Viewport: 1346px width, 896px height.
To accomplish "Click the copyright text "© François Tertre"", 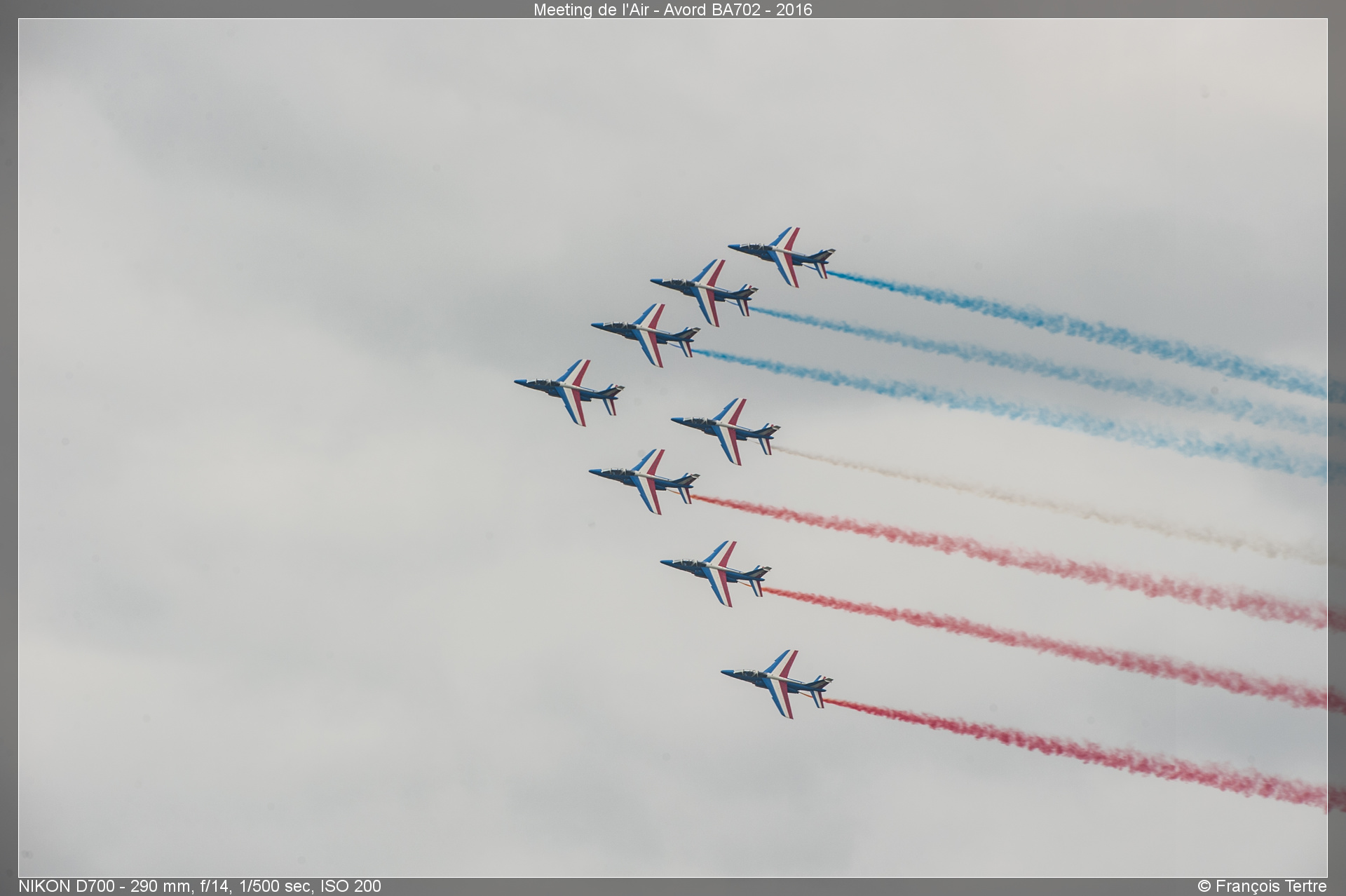I will [x=1262, y=886].
